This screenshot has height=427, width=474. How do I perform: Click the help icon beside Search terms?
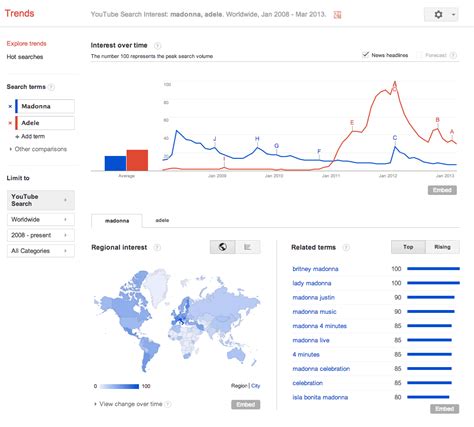pyautogui.click(x=51, y=87)
